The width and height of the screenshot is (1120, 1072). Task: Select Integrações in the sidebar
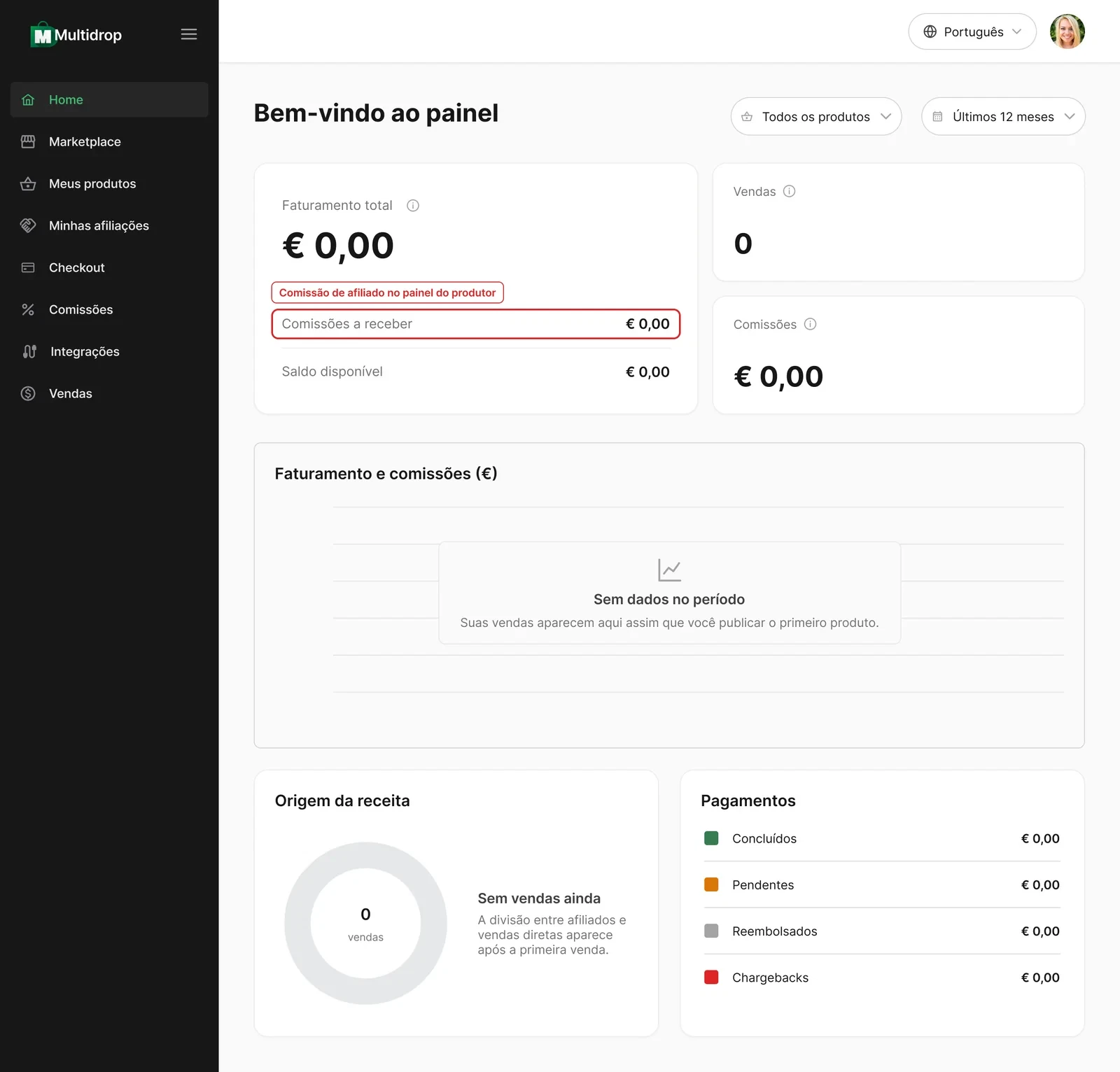click(109, 351)
